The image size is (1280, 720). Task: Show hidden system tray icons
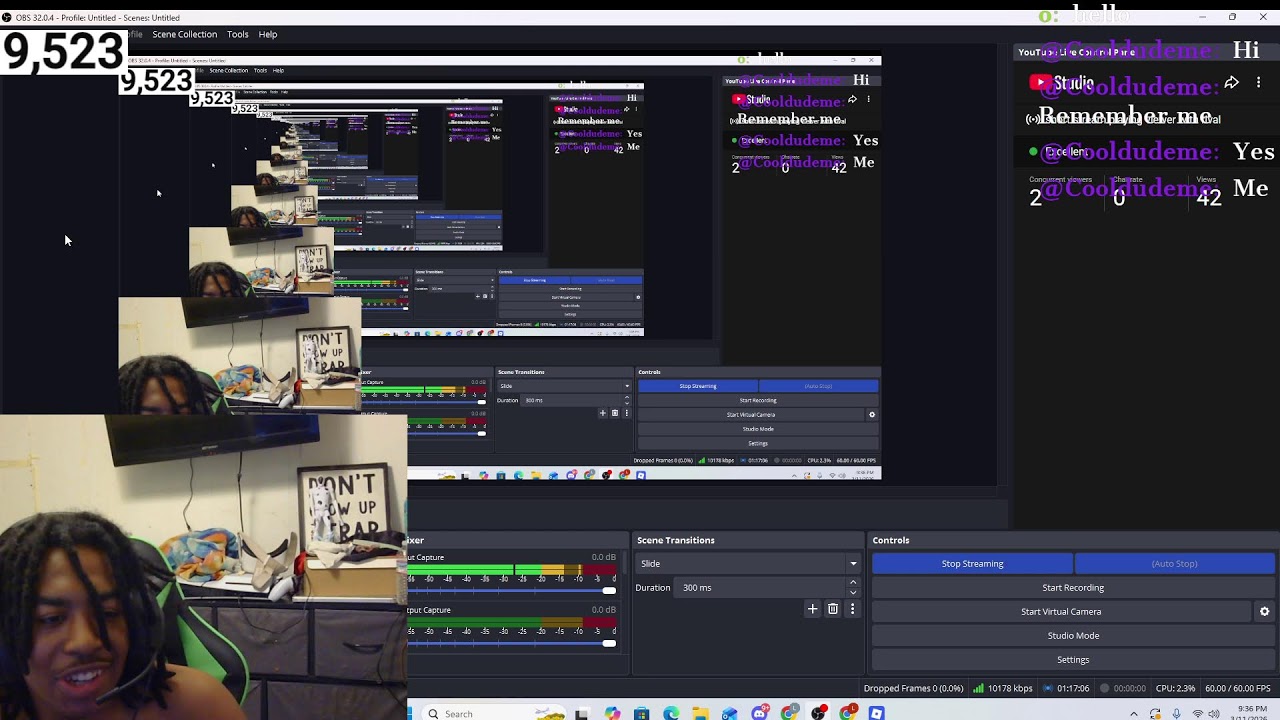click(1134, 714)
